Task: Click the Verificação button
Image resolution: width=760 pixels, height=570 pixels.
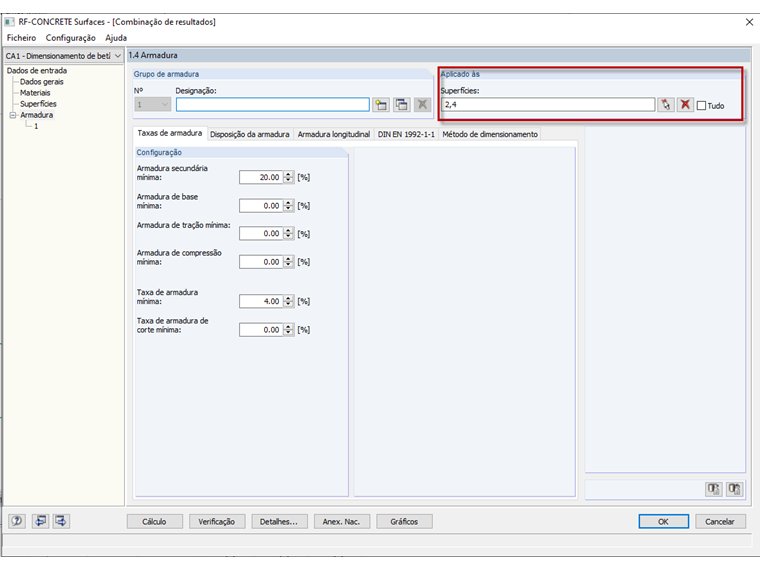Action: (x=217, y=522)
